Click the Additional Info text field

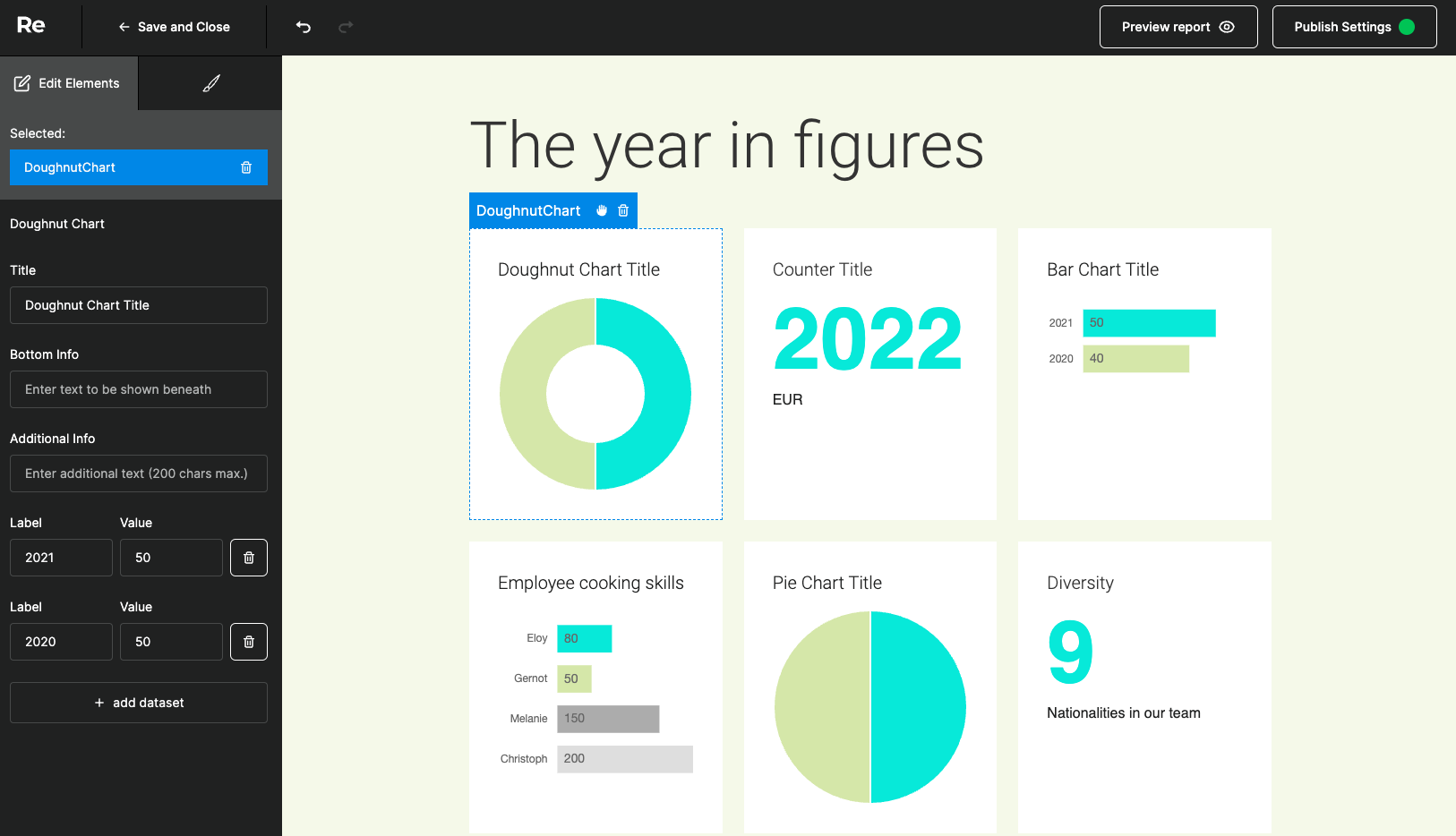coord(139,473)
